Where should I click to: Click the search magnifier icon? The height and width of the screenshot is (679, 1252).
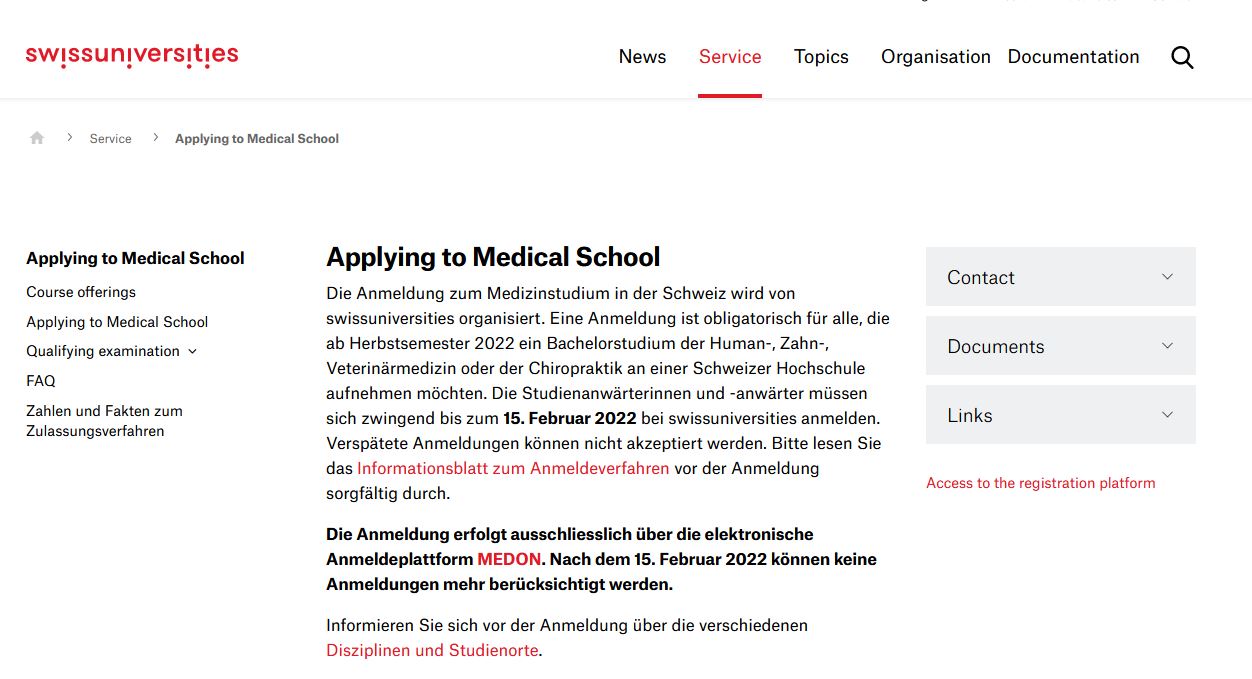point(1182,58)
